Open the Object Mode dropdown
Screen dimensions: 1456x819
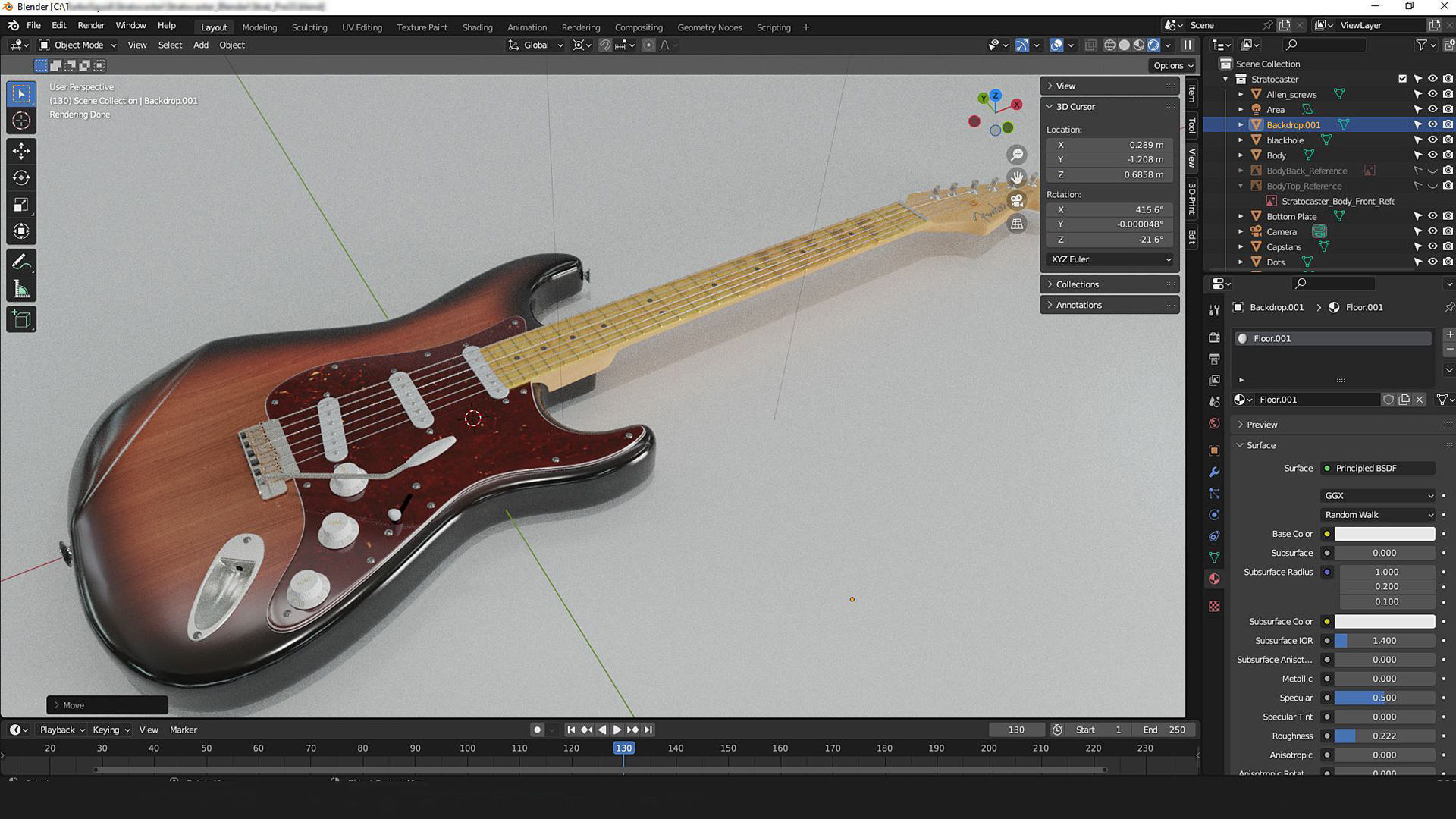(77, 45)
